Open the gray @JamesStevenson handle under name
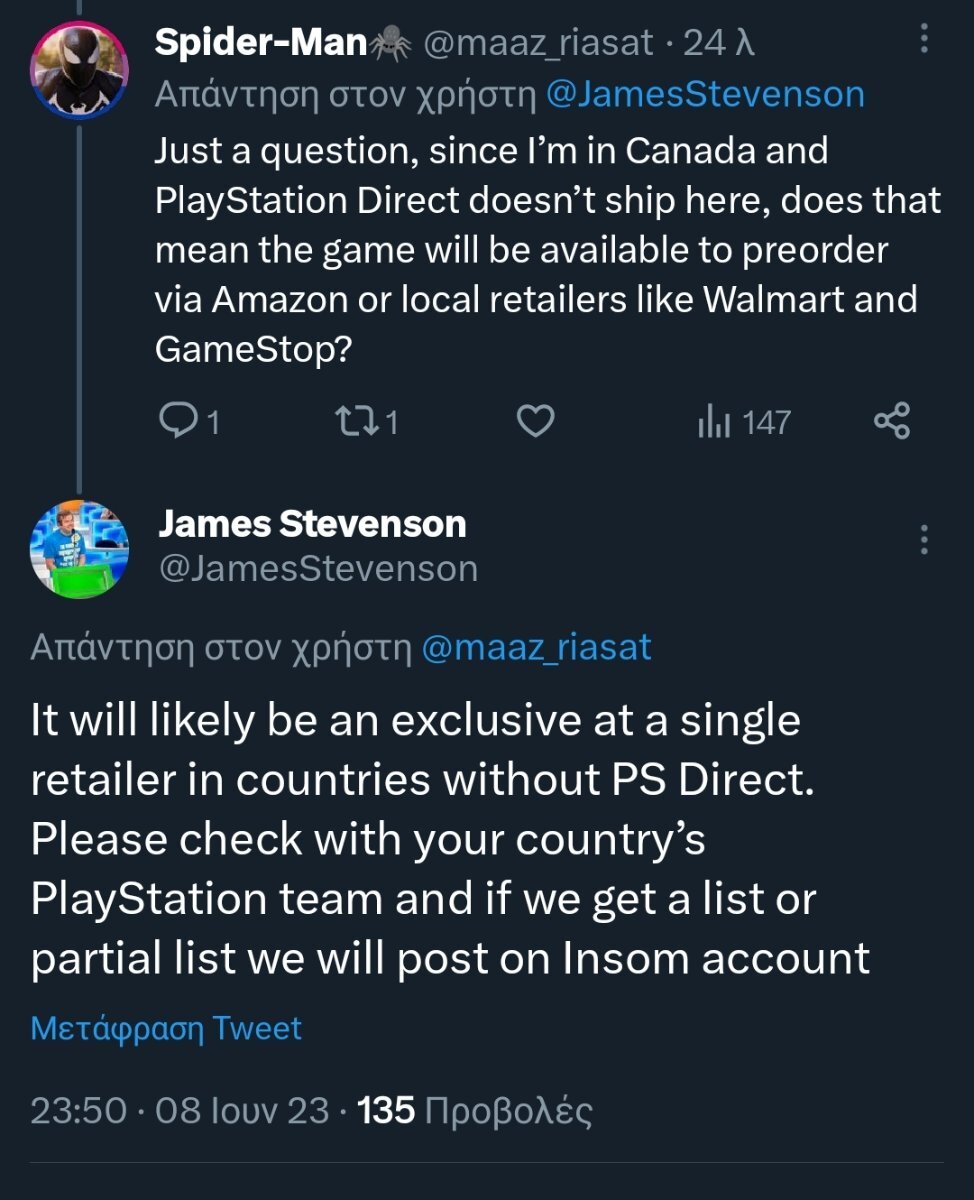This screenshot has width=974, height=1200. point(318,569)
